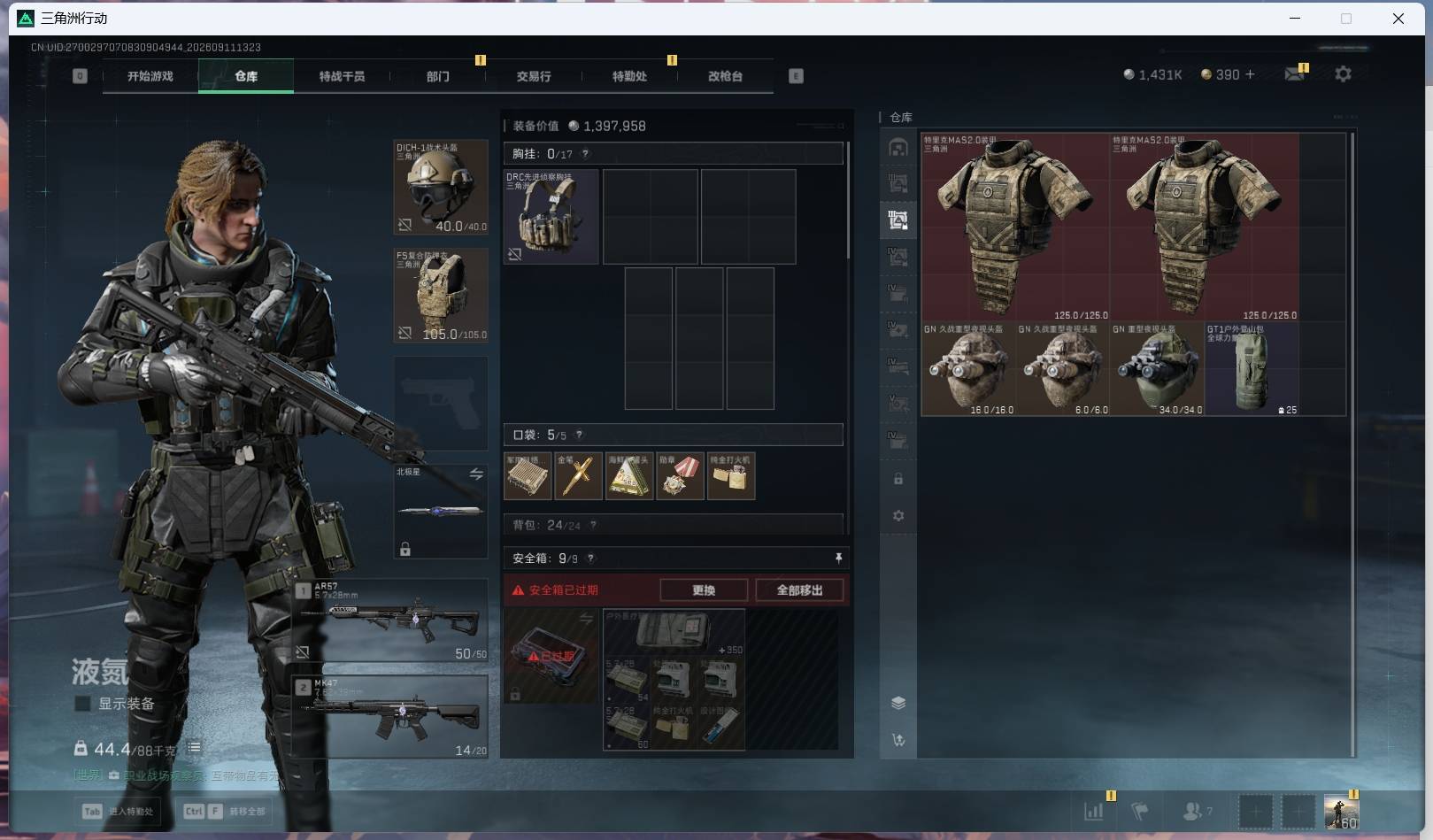This screenshot has width=1433, height=840.
Task: Select the AR57 primary weapon slot
Action: (x=390, y=620)
